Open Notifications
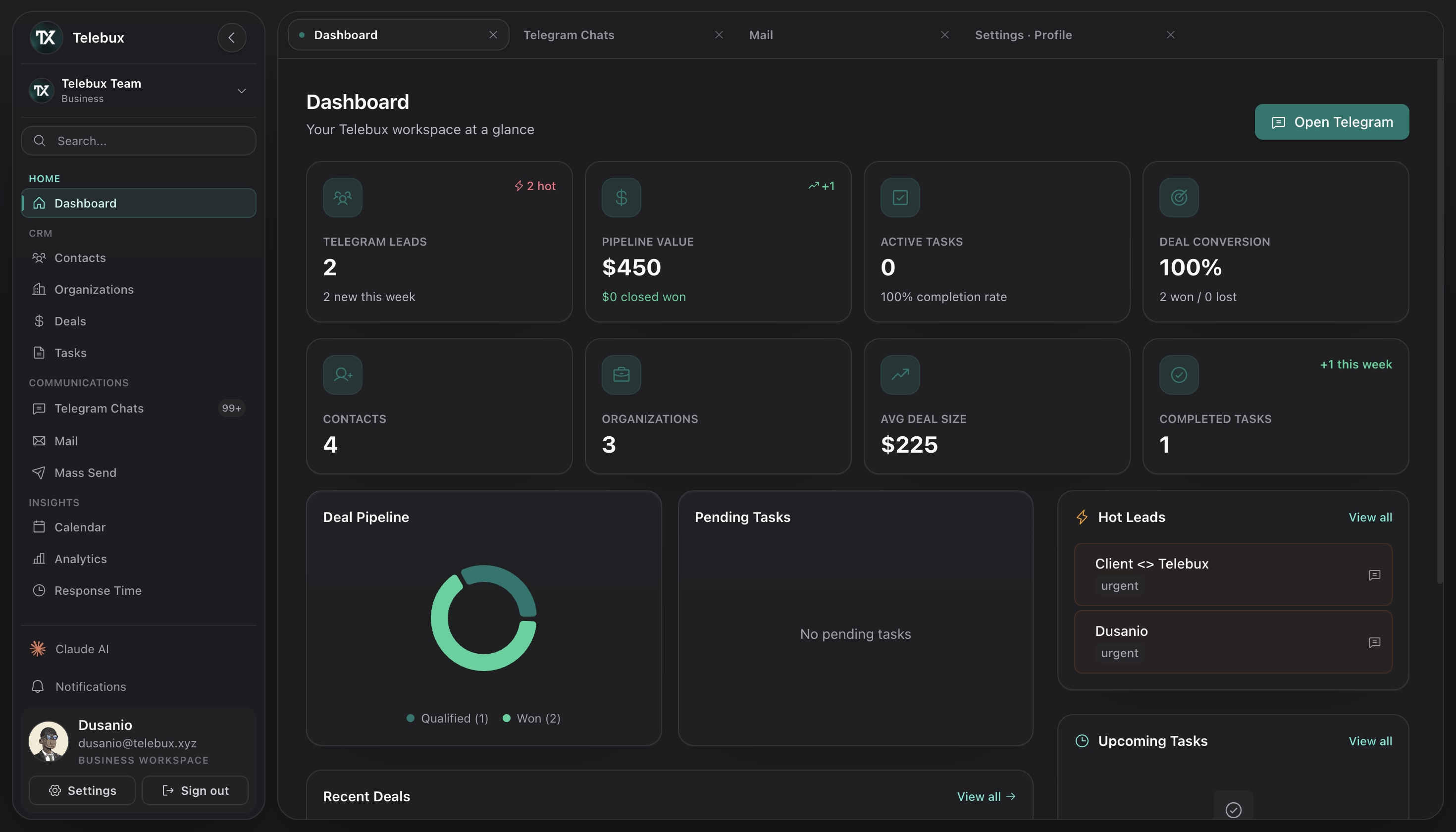This screenshot has height=832, width=1456. click(138, 687)
